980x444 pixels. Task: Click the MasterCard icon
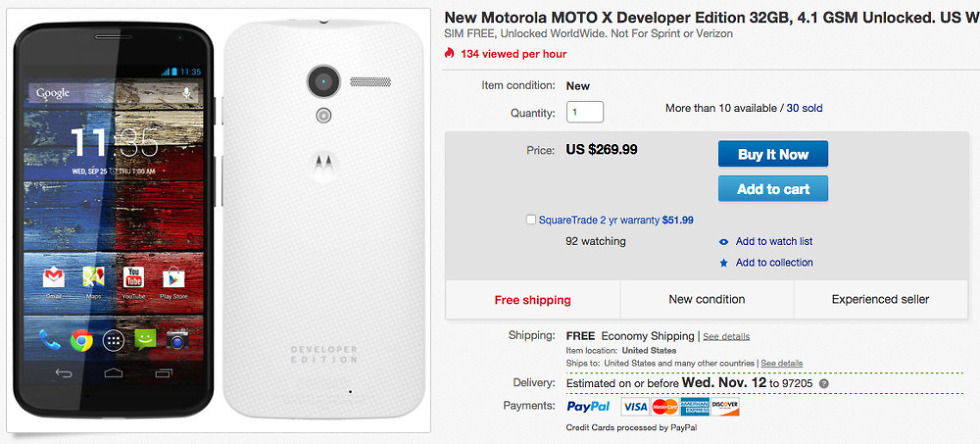tap(664, 407)
